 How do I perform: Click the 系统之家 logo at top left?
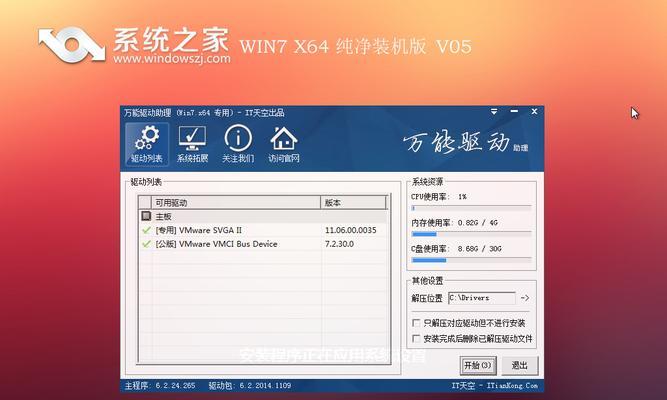click(x=71, y=44)
